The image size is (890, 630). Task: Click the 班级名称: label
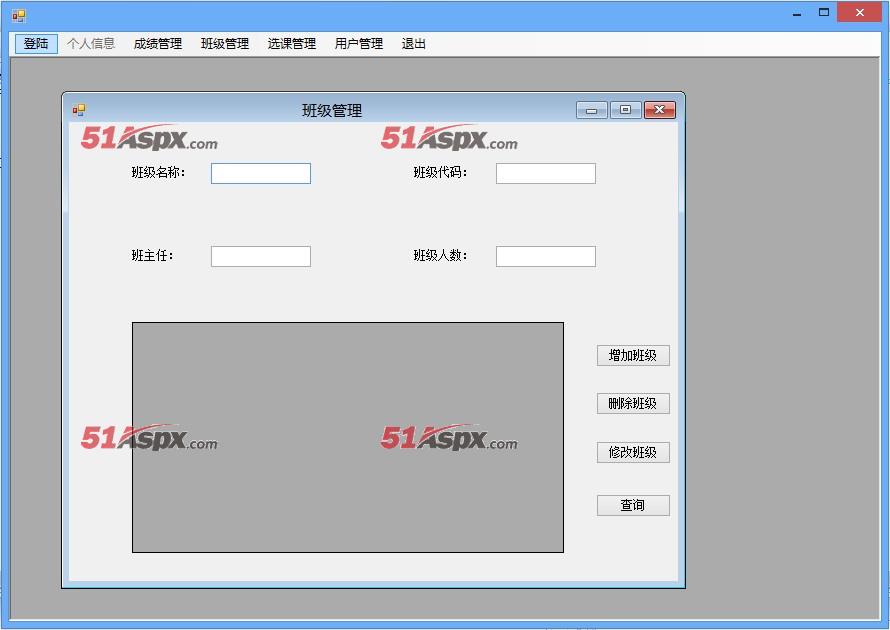pyautogui.click(x=158, y=173)
